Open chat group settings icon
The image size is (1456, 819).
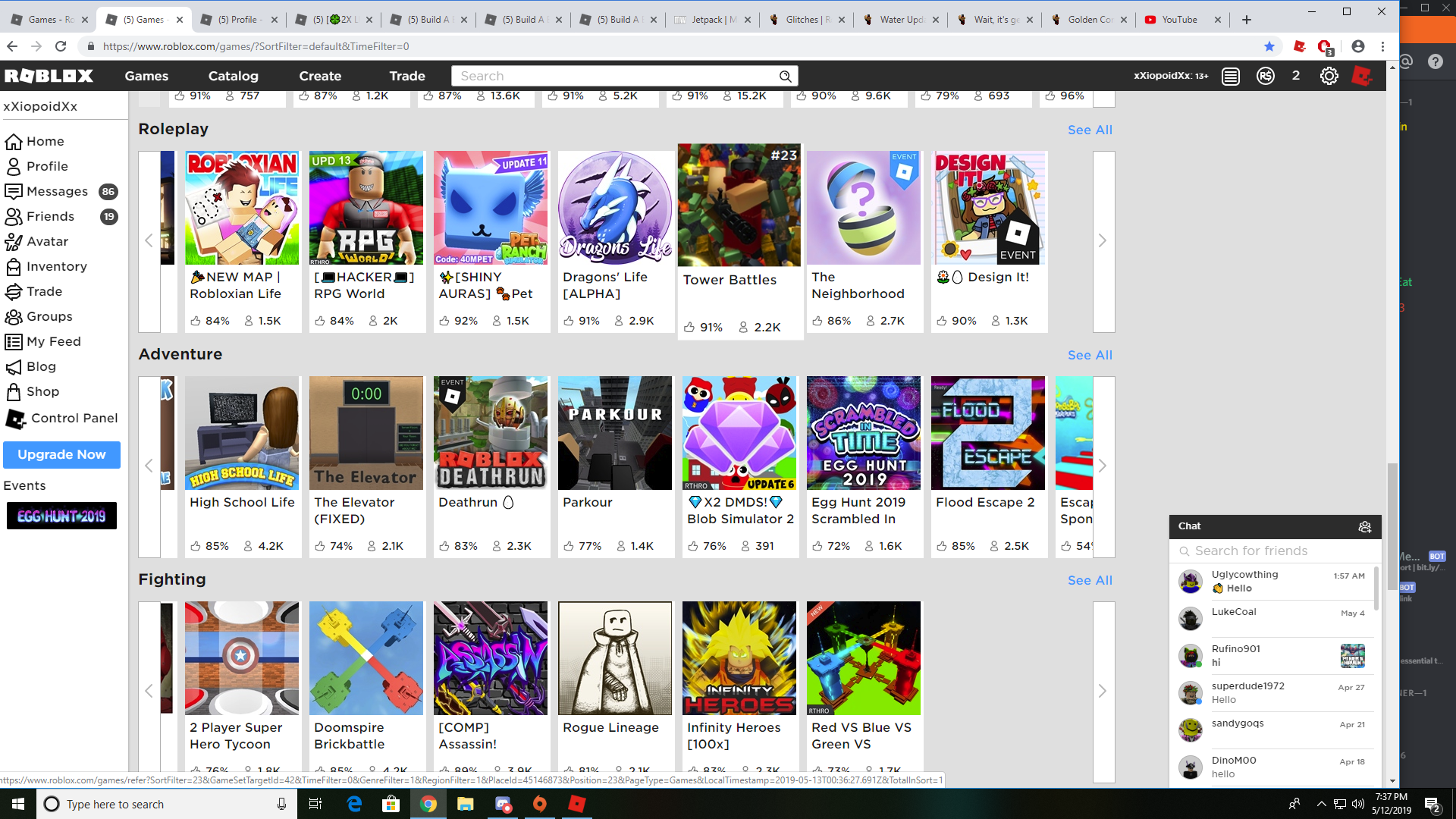tap(1364, 526)
